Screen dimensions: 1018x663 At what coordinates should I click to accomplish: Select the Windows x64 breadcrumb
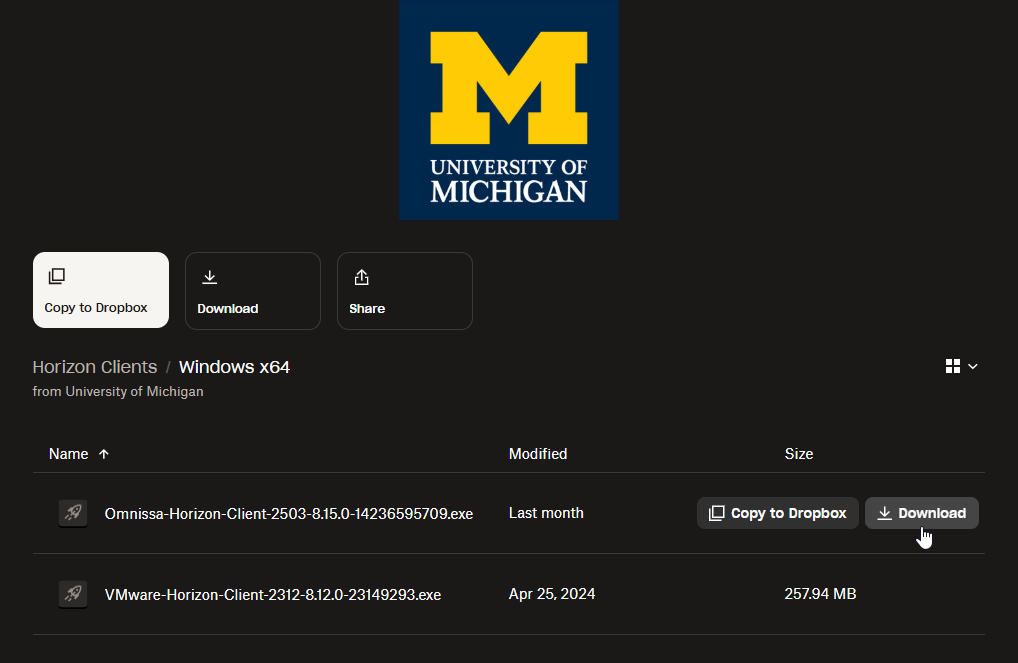point(234,367)
